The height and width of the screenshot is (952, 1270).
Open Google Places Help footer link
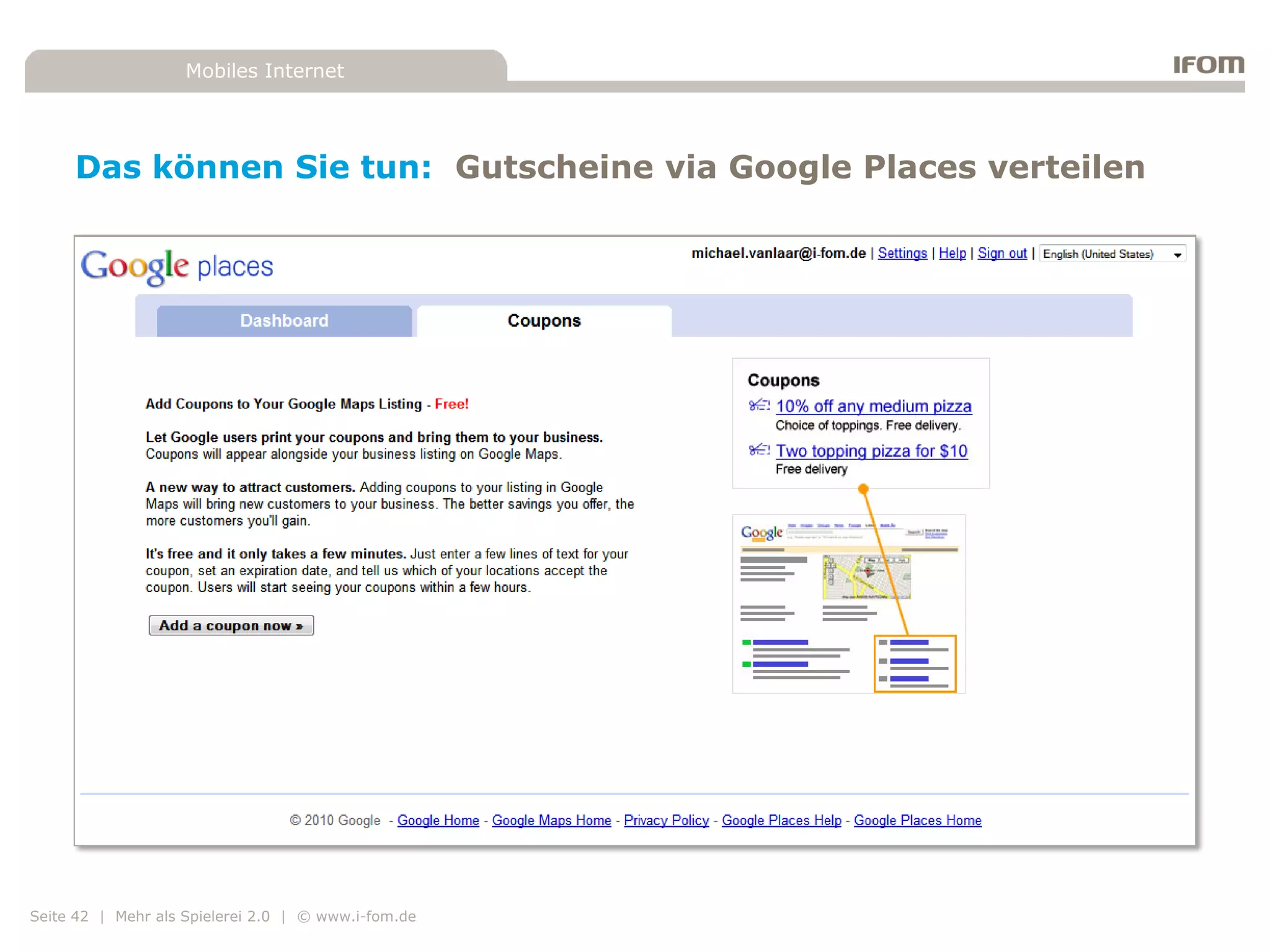click(x=781, y=821)
